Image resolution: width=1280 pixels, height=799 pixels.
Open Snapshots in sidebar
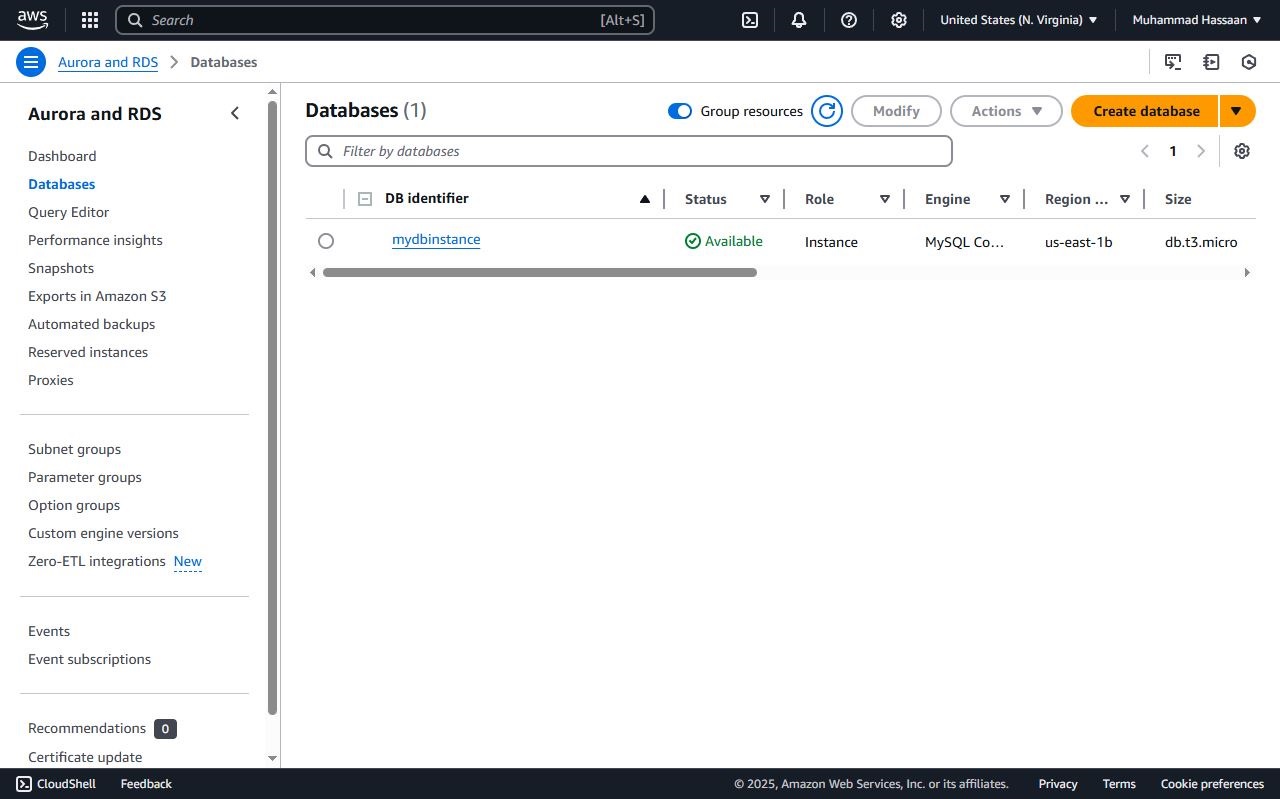point(61,268)
